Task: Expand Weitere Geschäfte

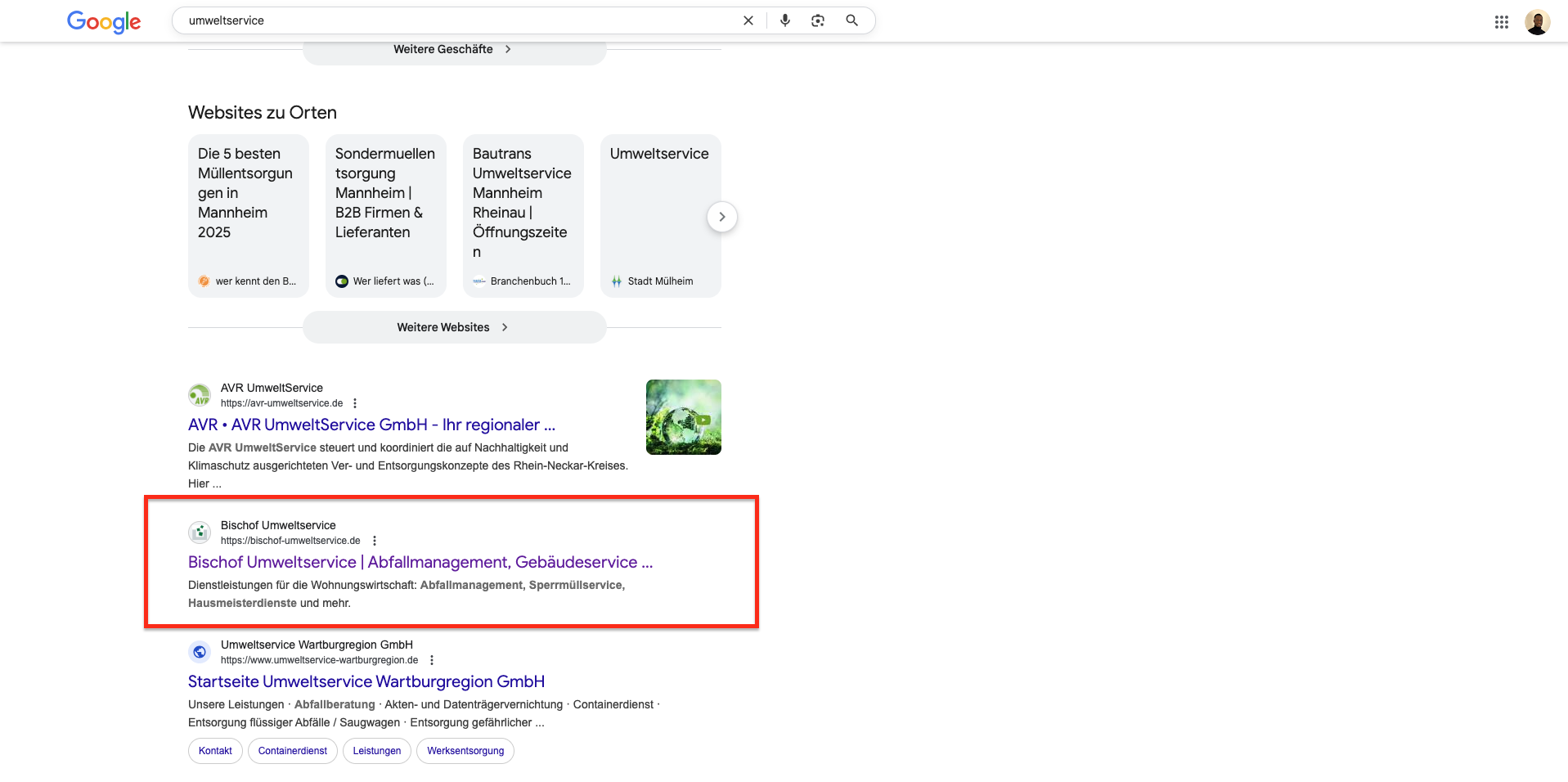Action: coord(455,49)
